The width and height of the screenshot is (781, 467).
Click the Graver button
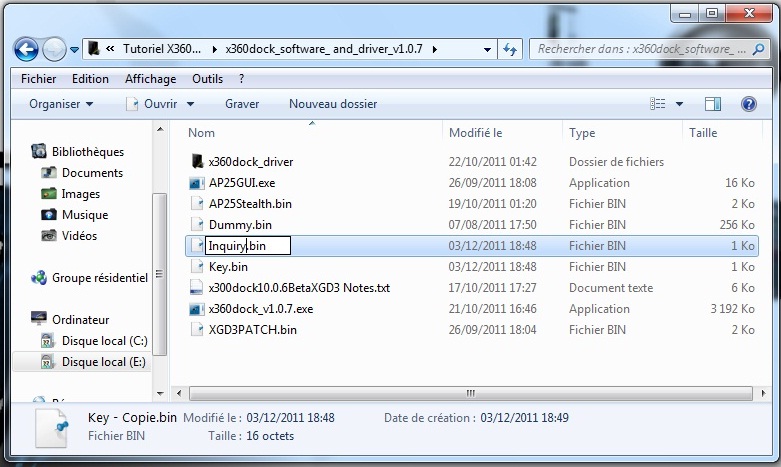click(242, 104)
